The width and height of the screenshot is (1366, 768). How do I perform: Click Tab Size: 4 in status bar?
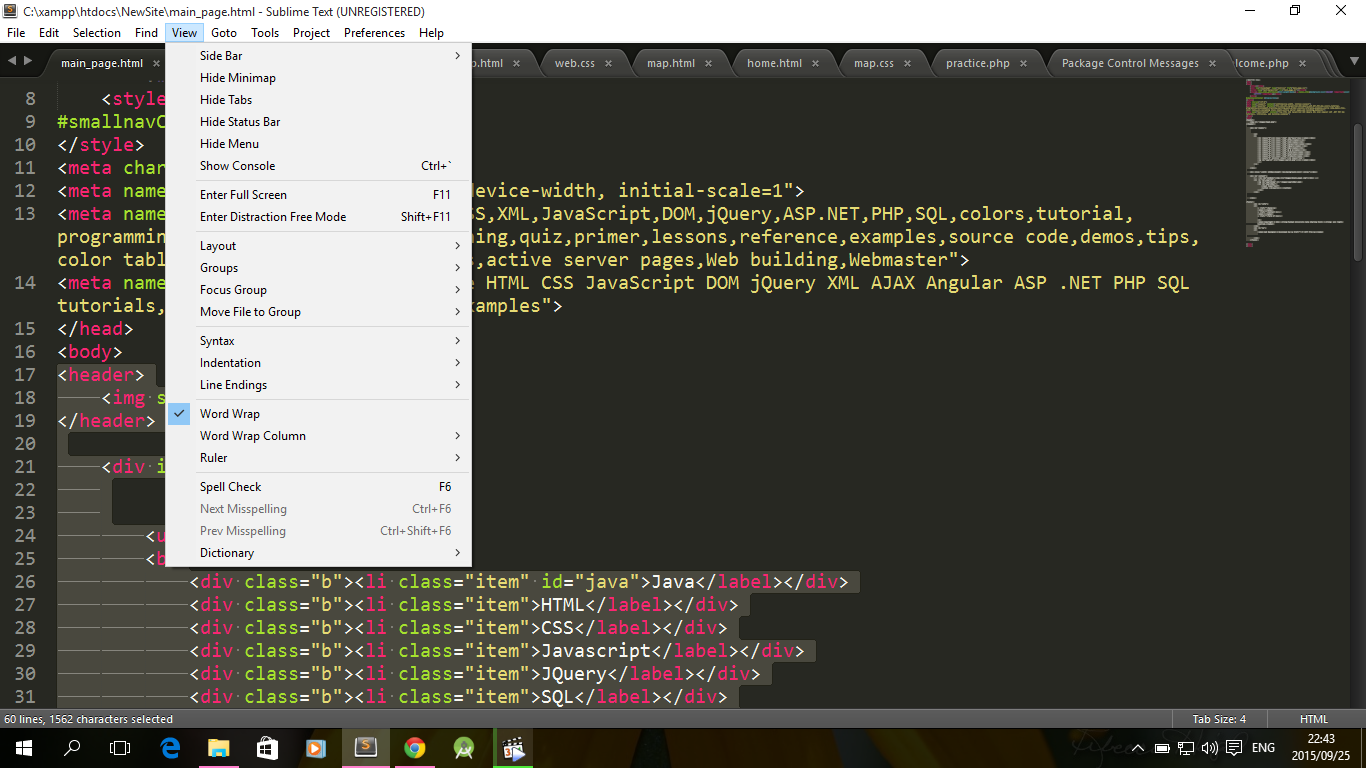point(1219,719)
